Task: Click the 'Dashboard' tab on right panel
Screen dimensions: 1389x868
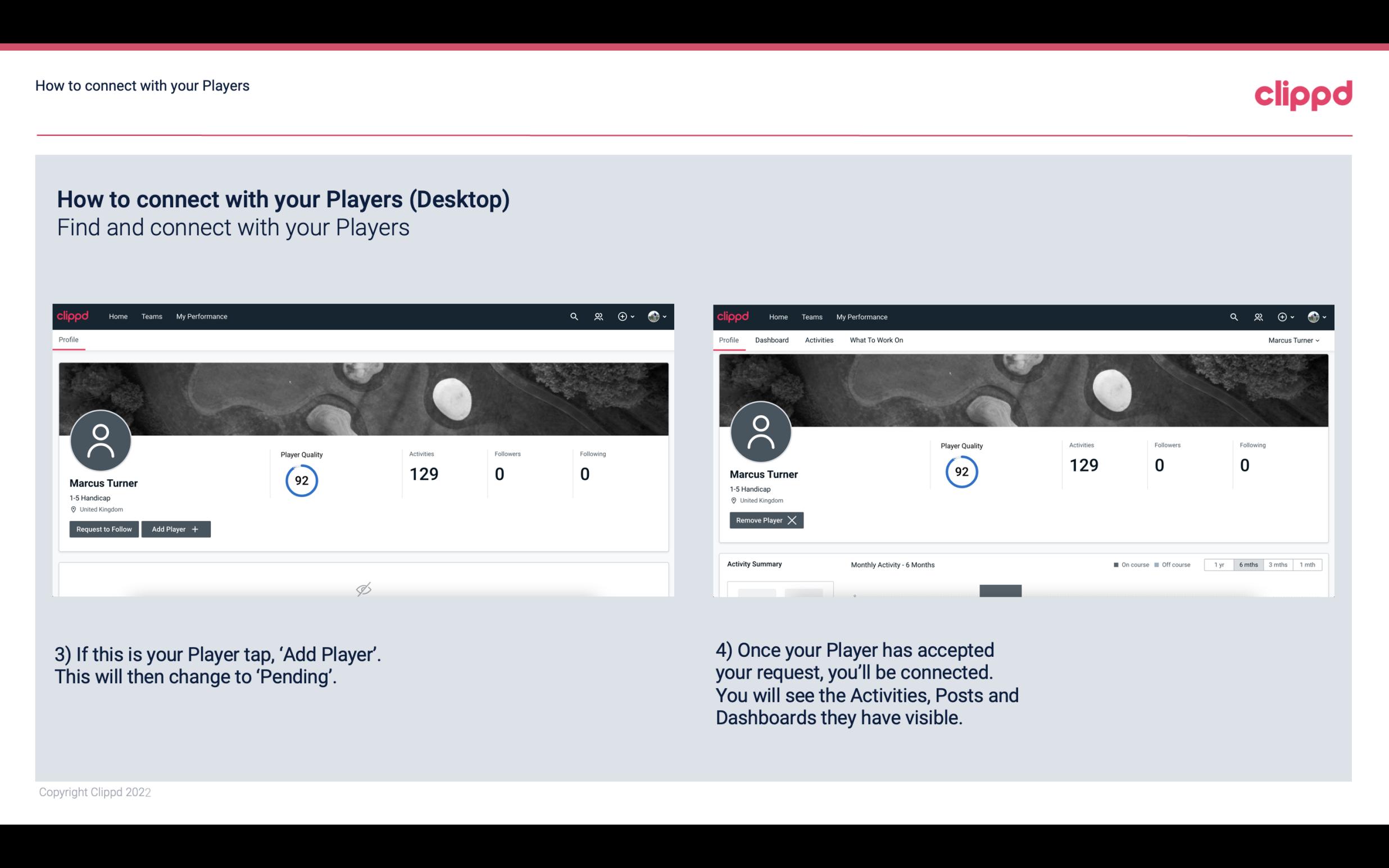Action: [771, 340]
